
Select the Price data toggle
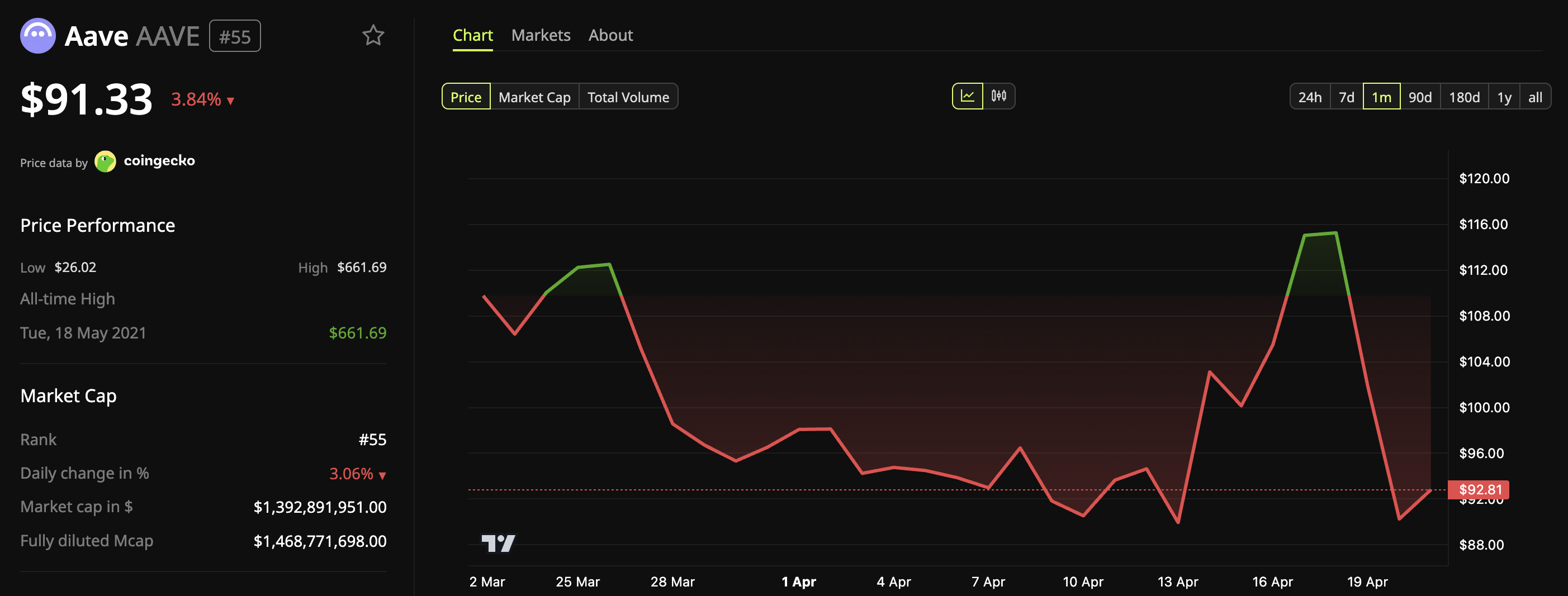click(x=466, y=96)
